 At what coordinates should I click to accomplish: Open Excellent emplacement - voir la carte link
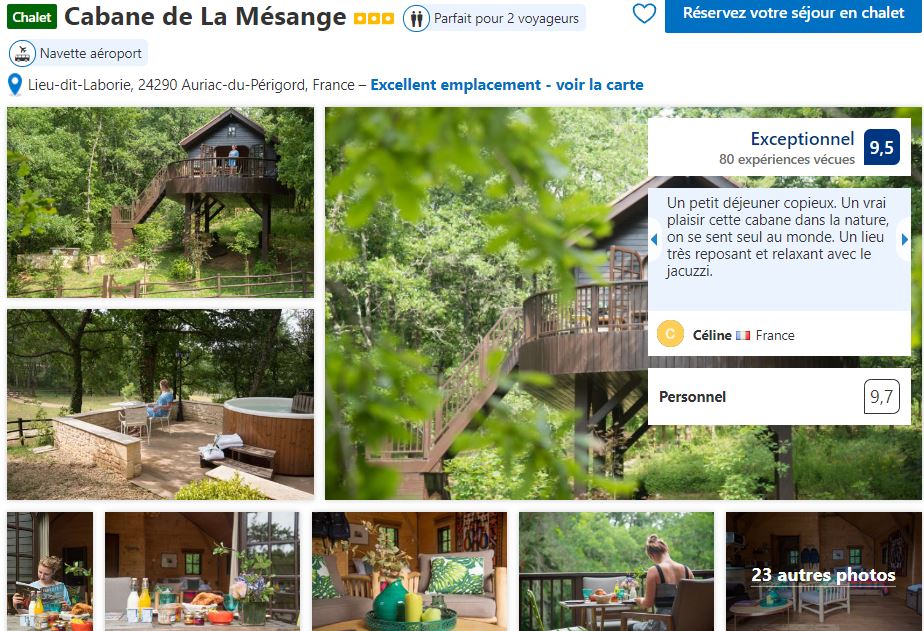pos(507,85)
